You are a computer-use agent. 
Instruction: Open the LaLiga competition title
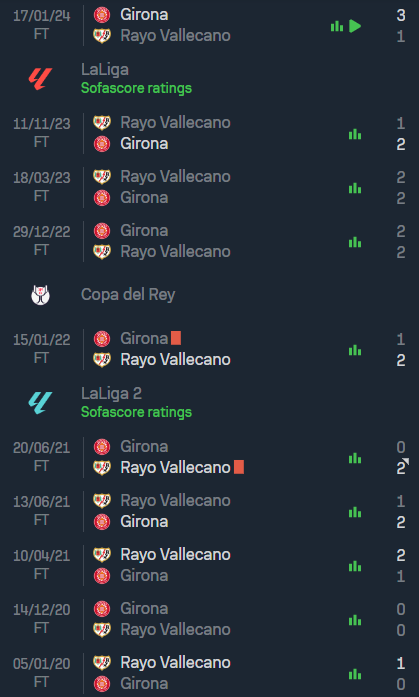click(x=105, y=69)
